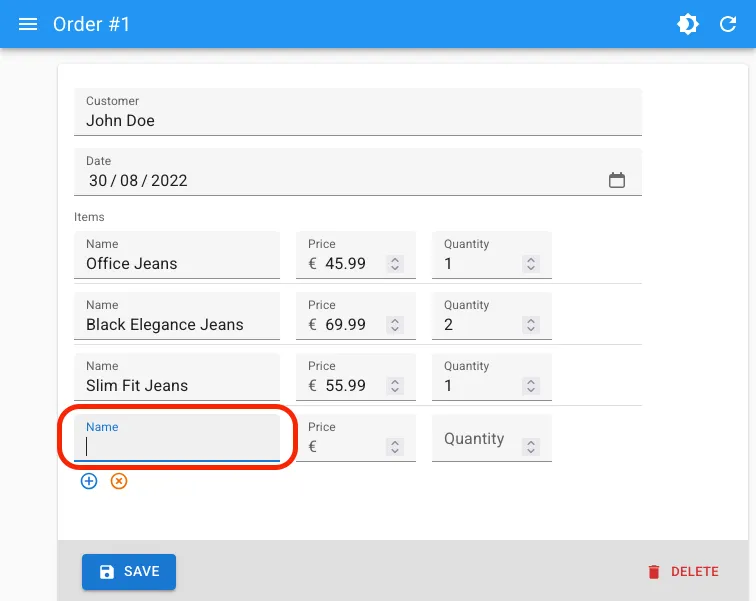Add a new item with plus icon
The height and width of the screenshot is (601, 756).
89,481
